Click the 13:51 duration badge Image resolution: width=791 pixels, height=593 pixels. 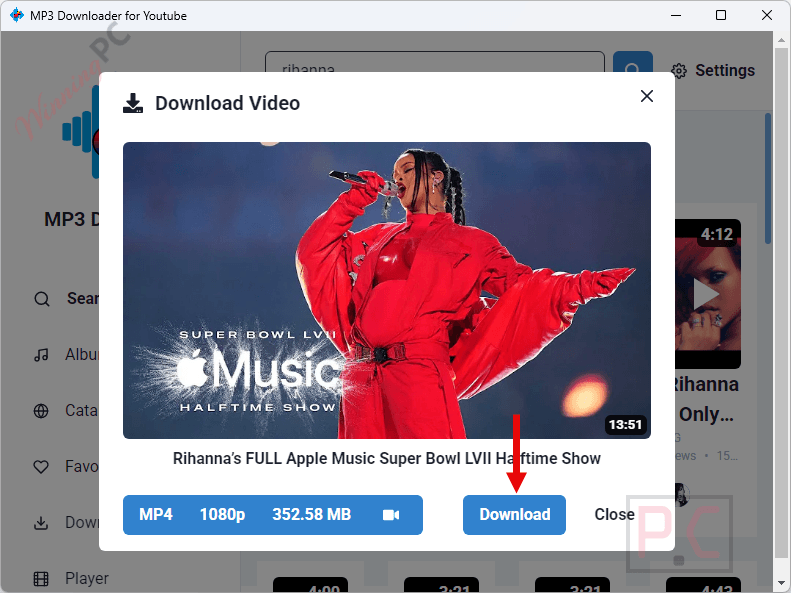[625, 425]
